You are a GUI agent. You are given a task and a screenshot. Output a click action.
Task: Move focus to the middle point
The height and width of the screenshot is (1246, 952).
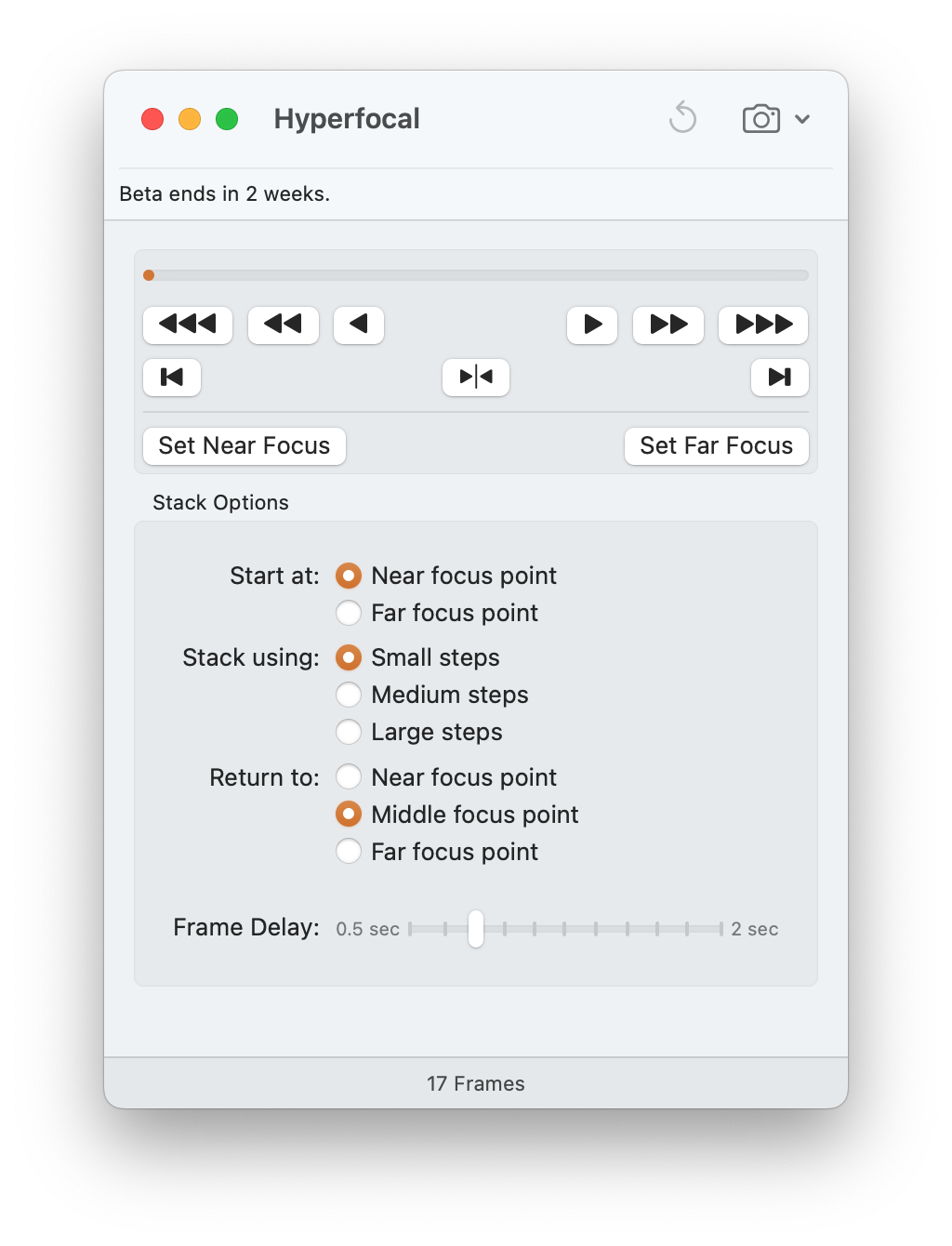pyautogui.click(x=476, y=378)
